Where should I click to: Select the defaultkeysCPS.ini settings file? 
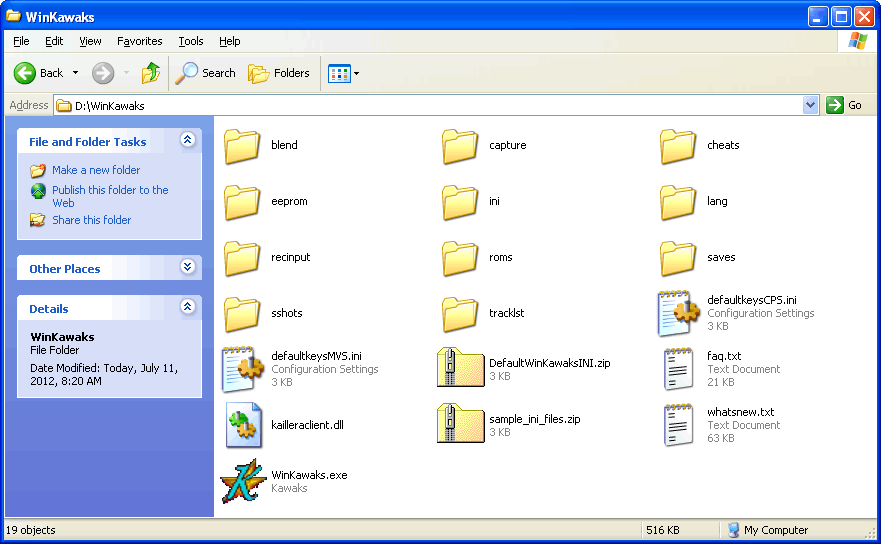tap(678, 313)
